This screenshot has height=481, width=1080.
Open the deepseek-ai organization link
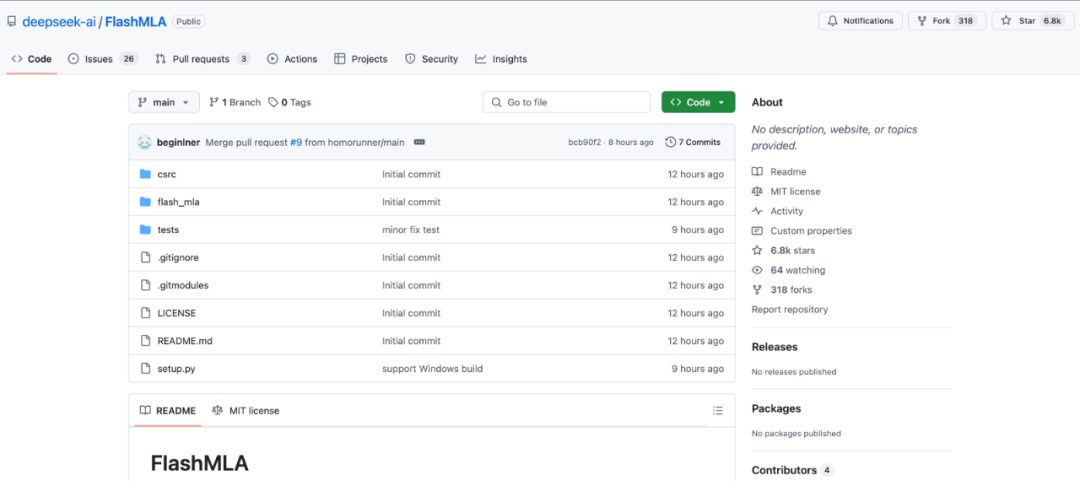tap(59, 21)
